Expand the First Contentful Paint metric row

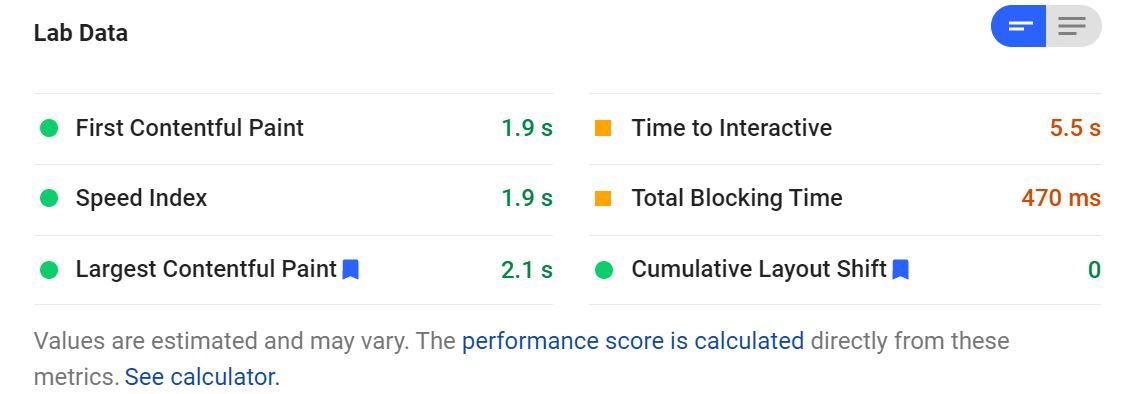click(293, 129)
